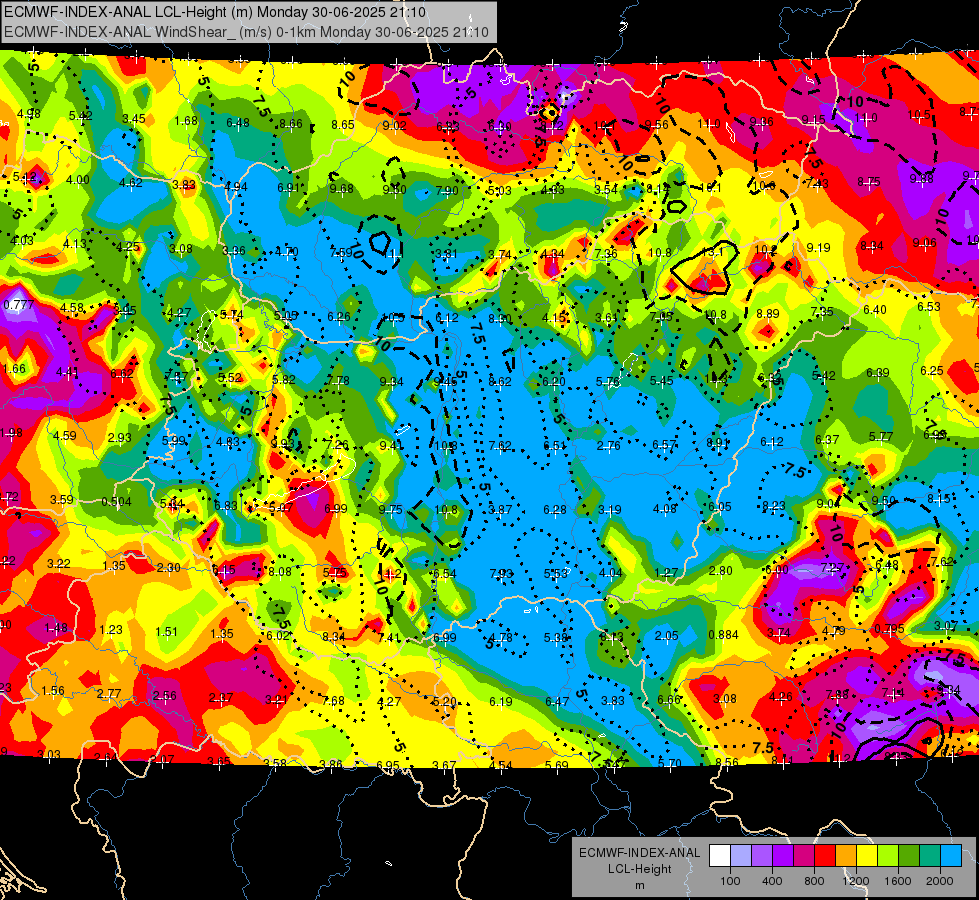Click the 8.66 wind shear value
979x900 pixels.
coord(291,124)
